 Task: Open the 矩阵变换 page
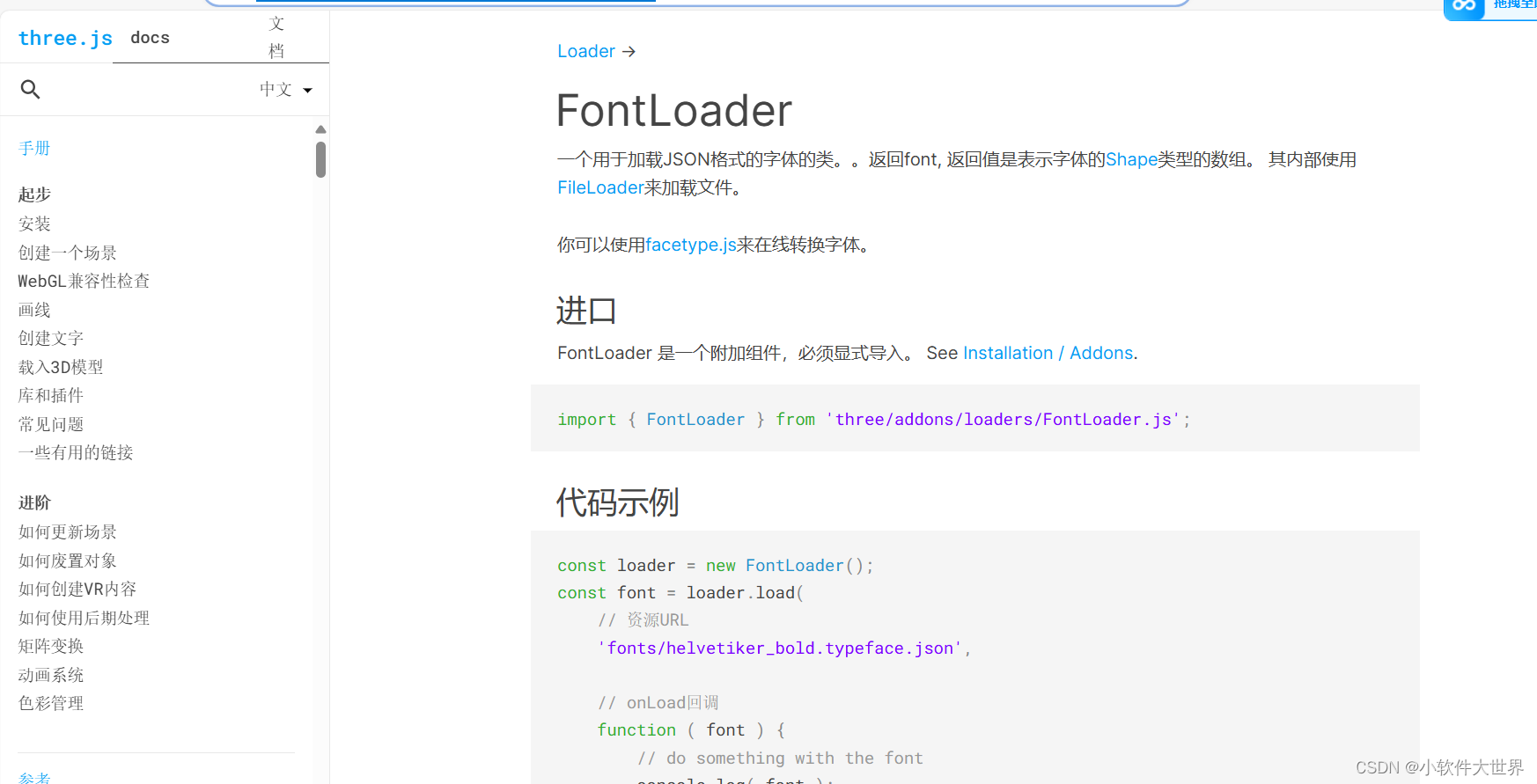point(51,647)
